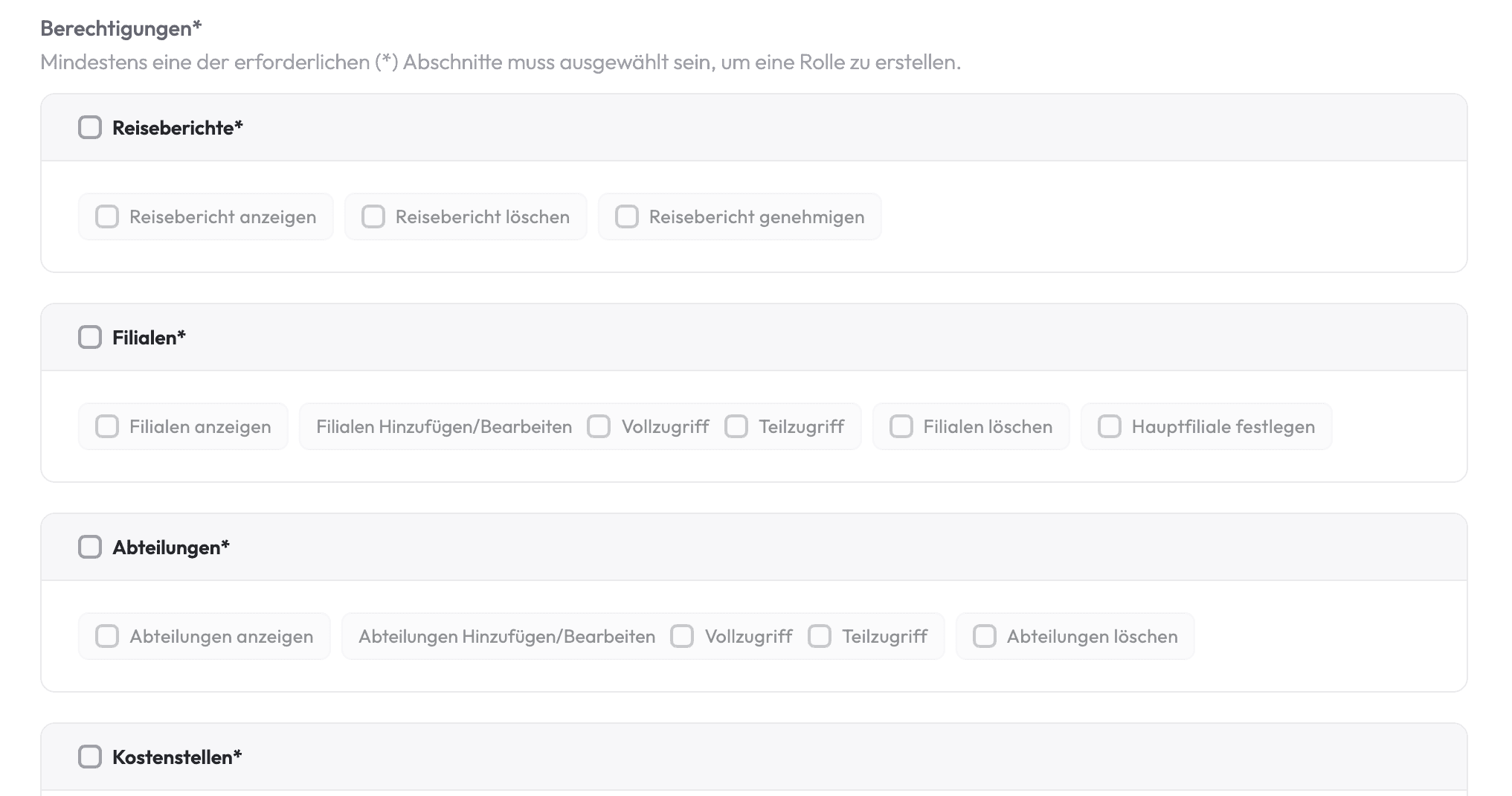
Task: Click the 'Abteilungen*' section heading label
Action: pyautogui.click(x=171, y=548)
